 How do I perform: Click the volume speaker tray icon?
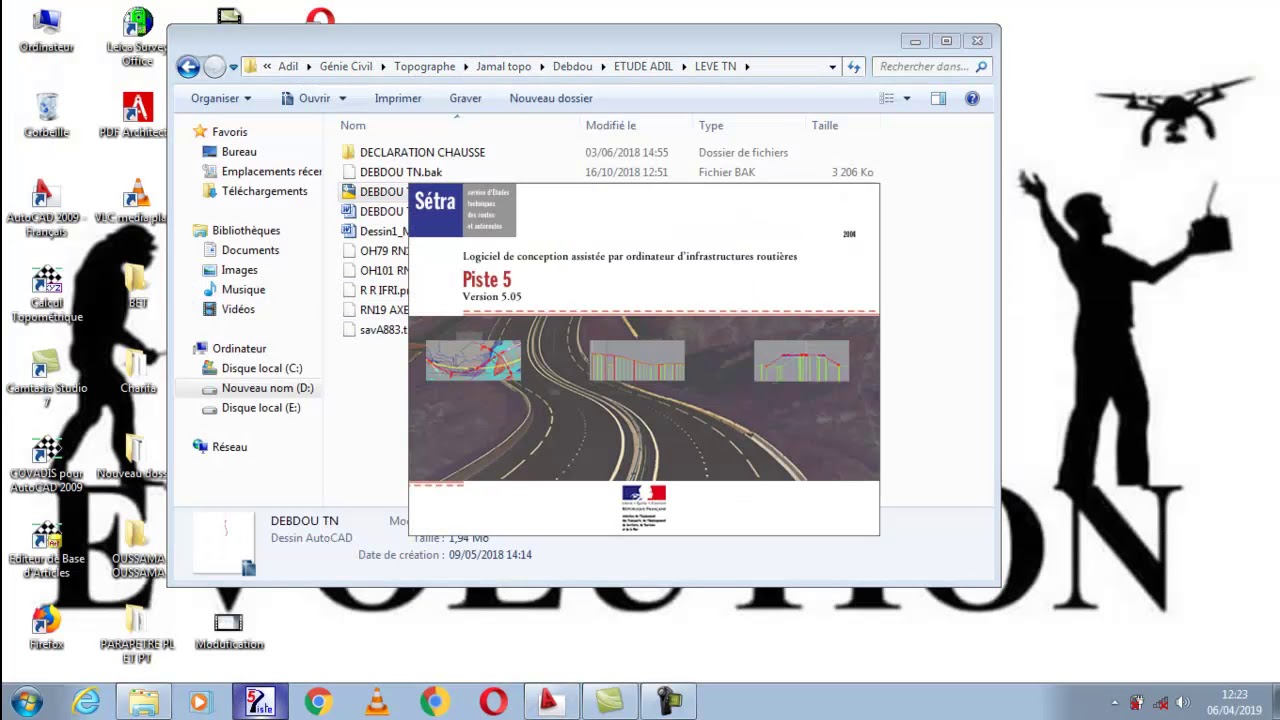pyautogui.click(x=1183, y=703)
